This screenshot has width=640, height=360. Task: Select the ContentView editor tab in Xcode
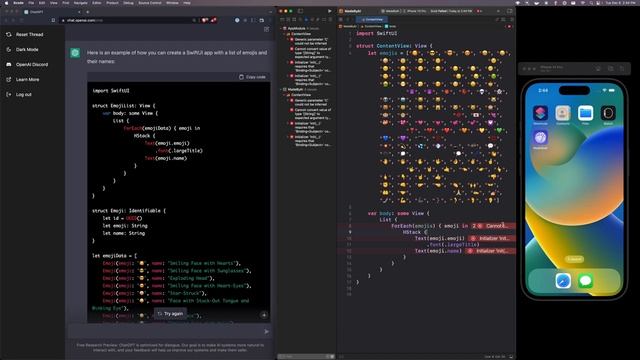372,19
